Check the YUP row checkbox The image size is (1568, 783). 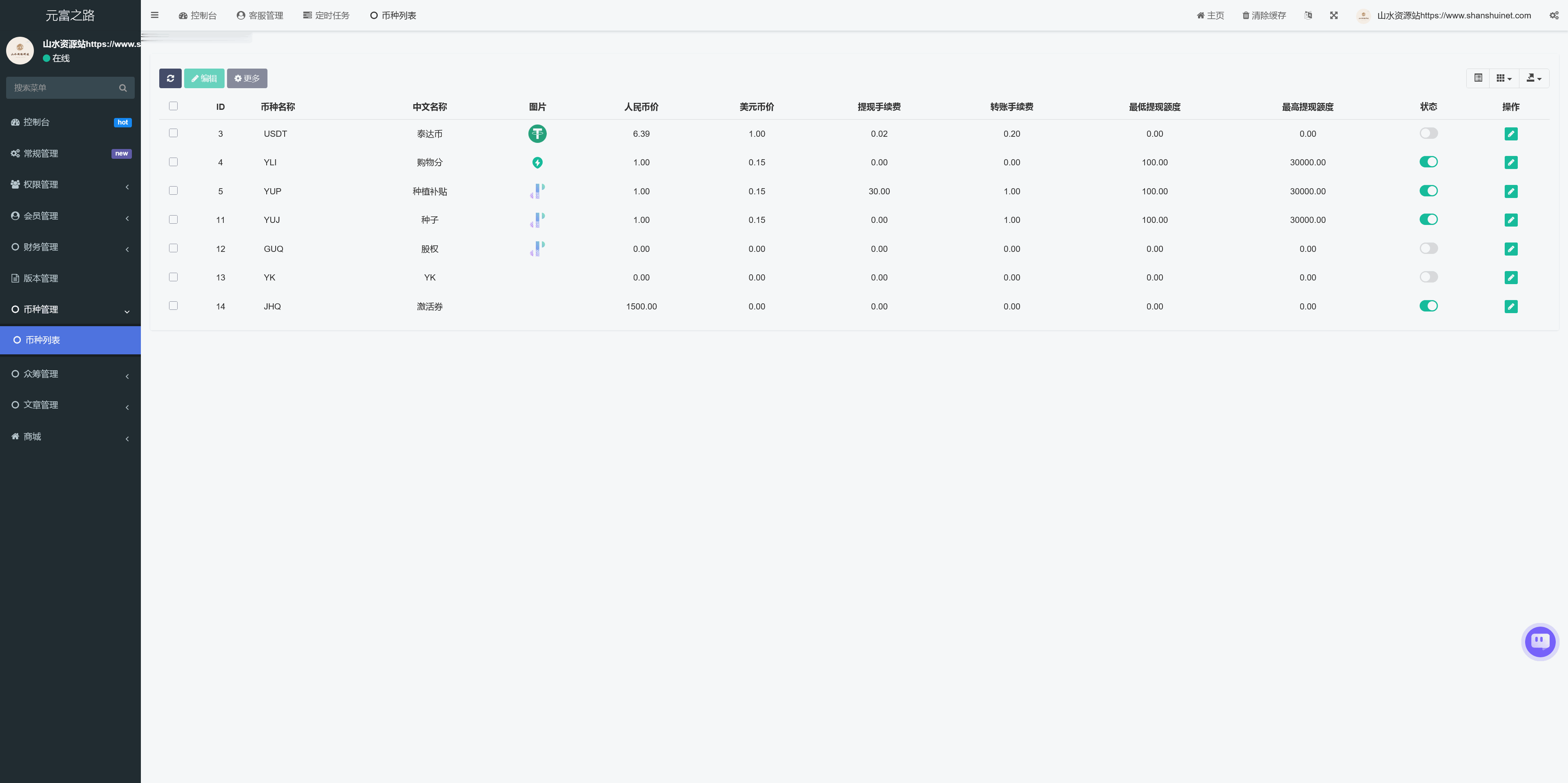click(x=174, y=190)
